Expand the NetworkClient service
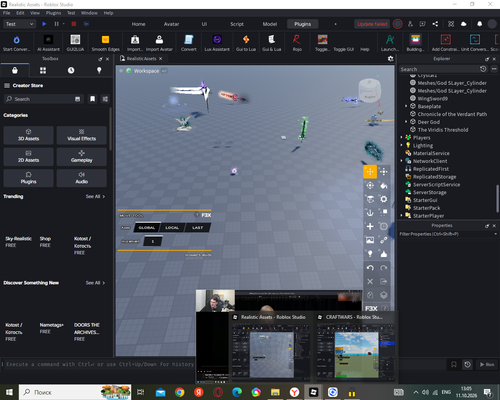This screenshot has height=400, width=500. tap(401, 161)
